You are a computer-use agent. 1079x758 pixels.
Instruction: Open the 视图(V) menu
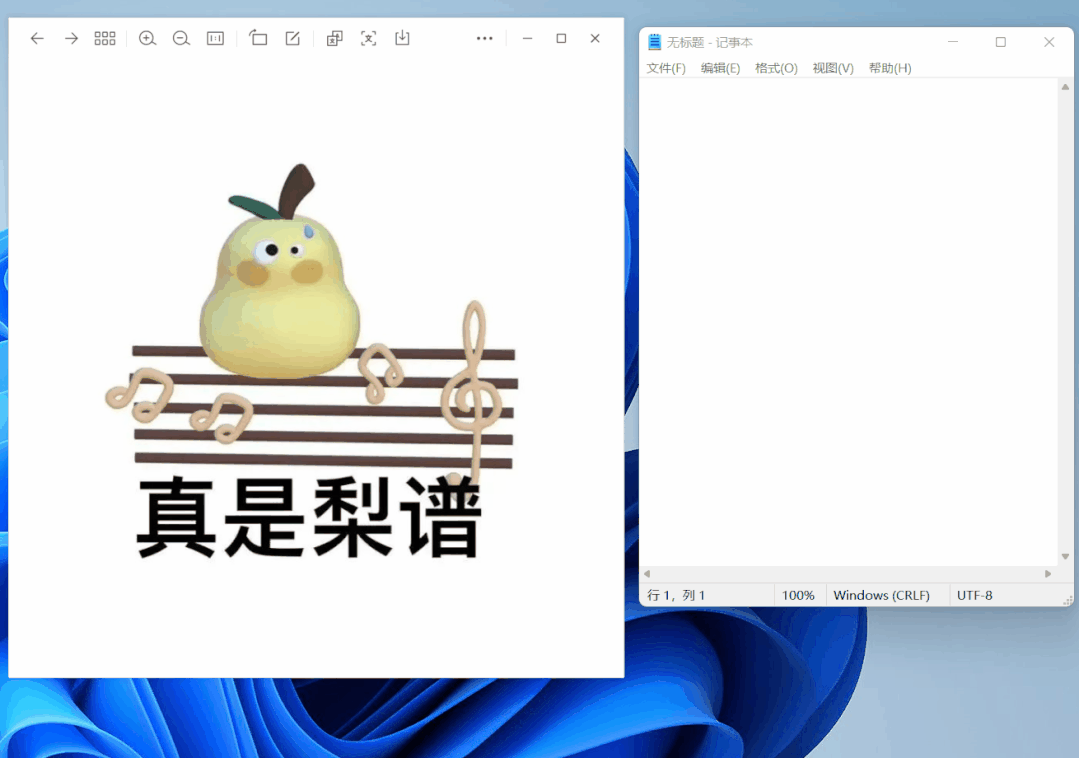click(x=832, y=67)
